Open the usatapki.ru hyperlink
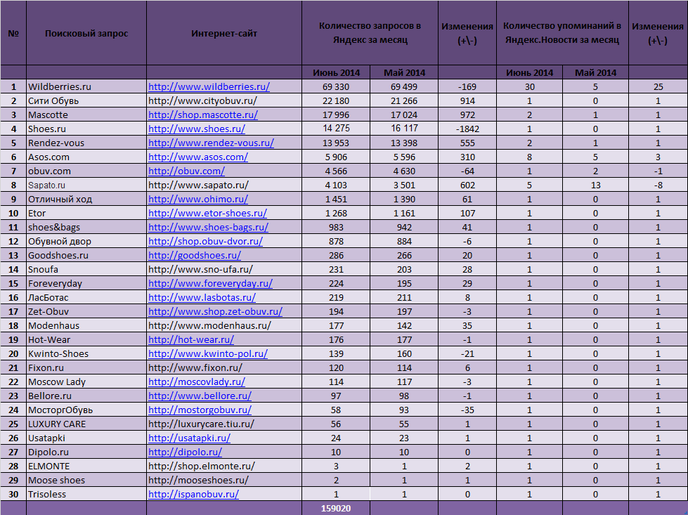688x515 pixels. tap(189, 437)
